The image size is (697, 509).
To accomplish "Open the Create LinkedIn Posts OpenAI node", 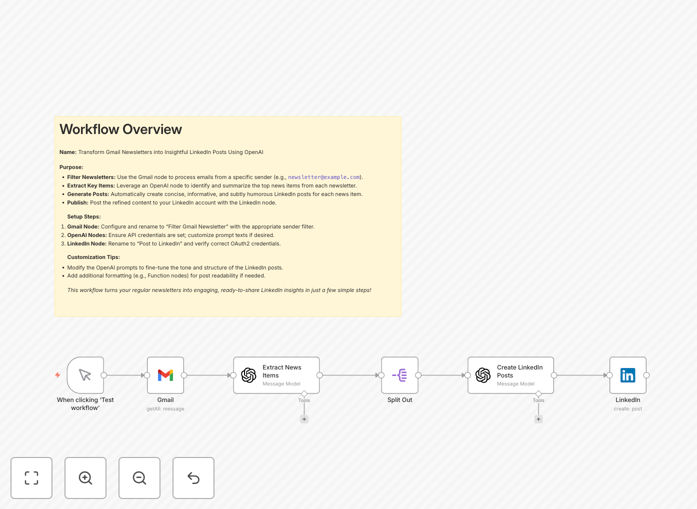I will (x=510, y=375).
